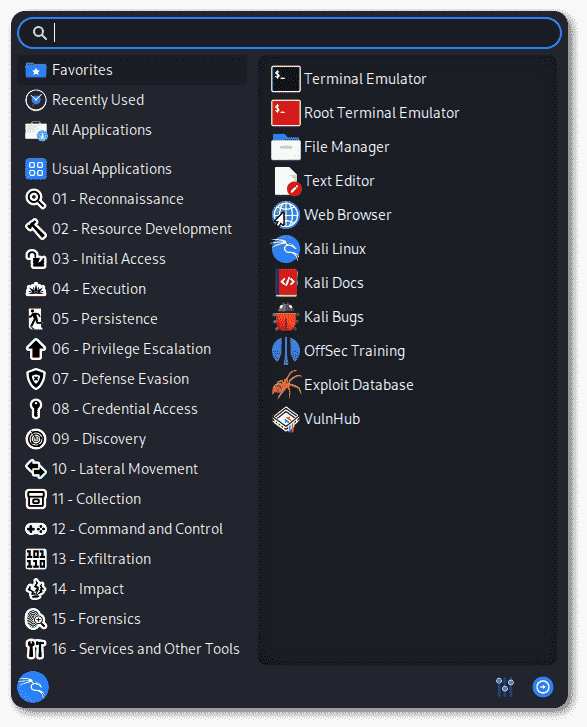Click the Recently Used clock icon

click(36, 100)
